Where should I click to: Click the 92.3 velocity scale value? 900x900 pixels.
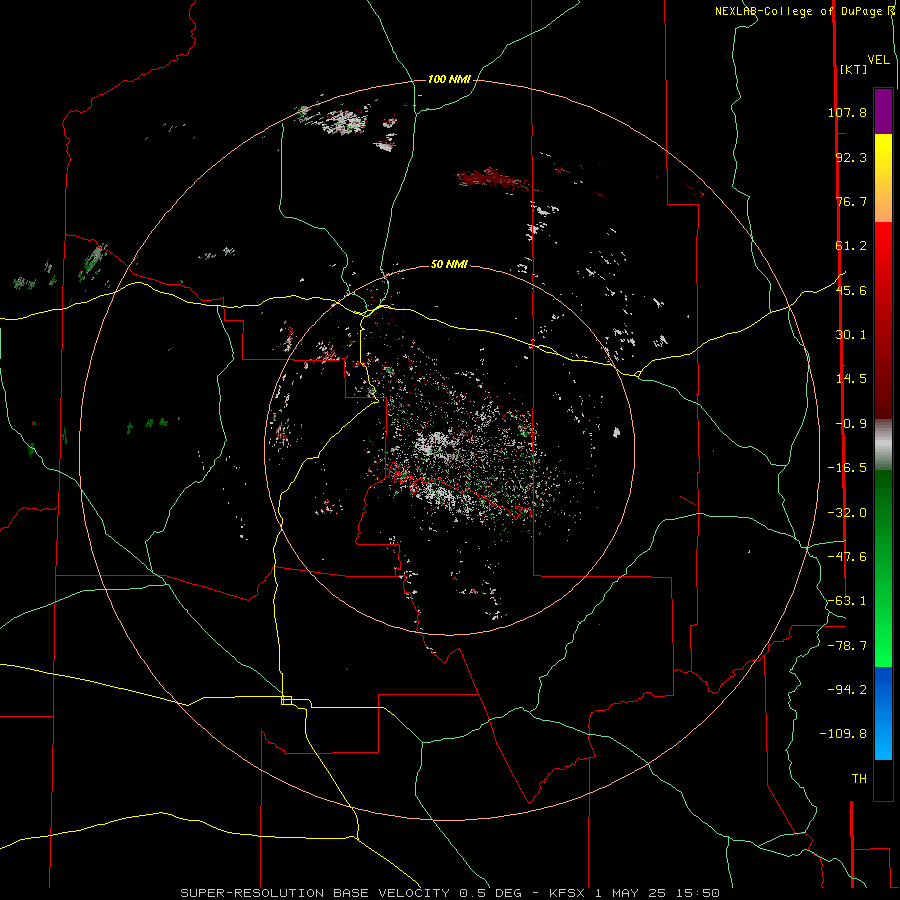coord(851,157)
